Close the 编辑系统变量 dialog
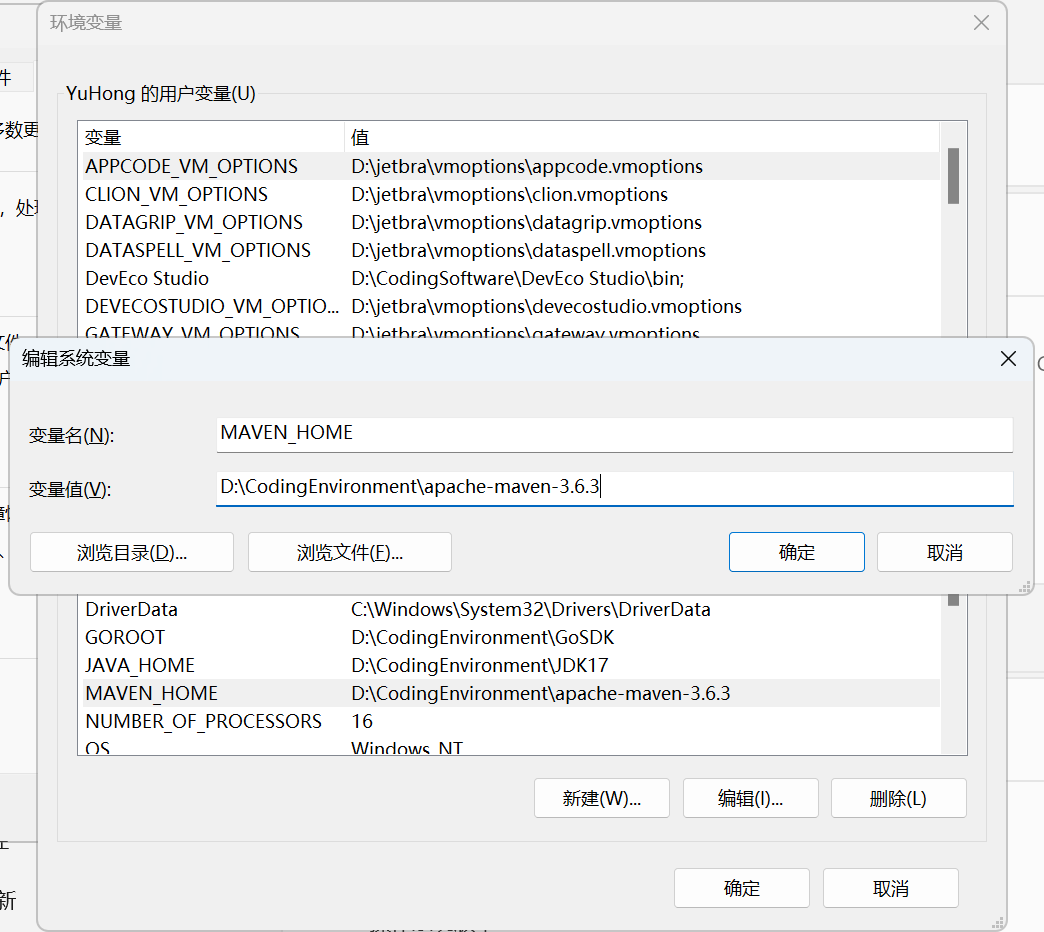 pyautogui.click(x=1008, y=359)
